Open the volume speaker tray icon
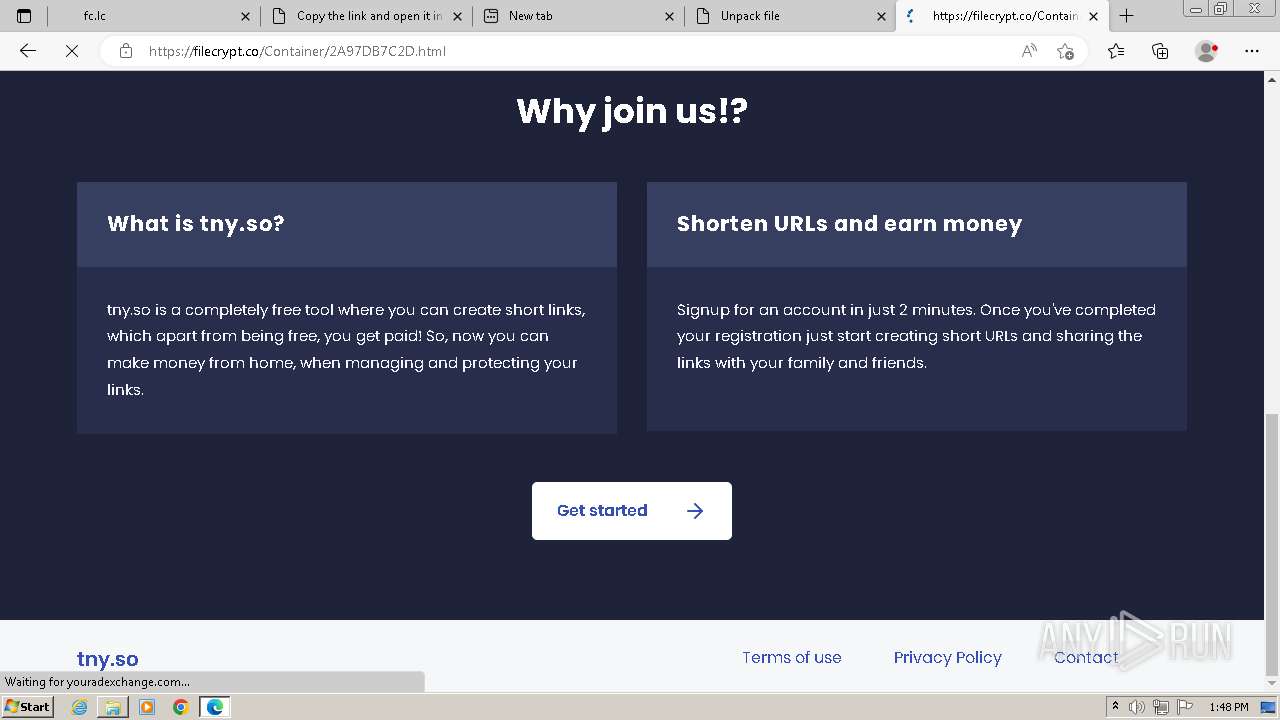Viewport: 1280px width, 720px height. (x=1137, y=707)
